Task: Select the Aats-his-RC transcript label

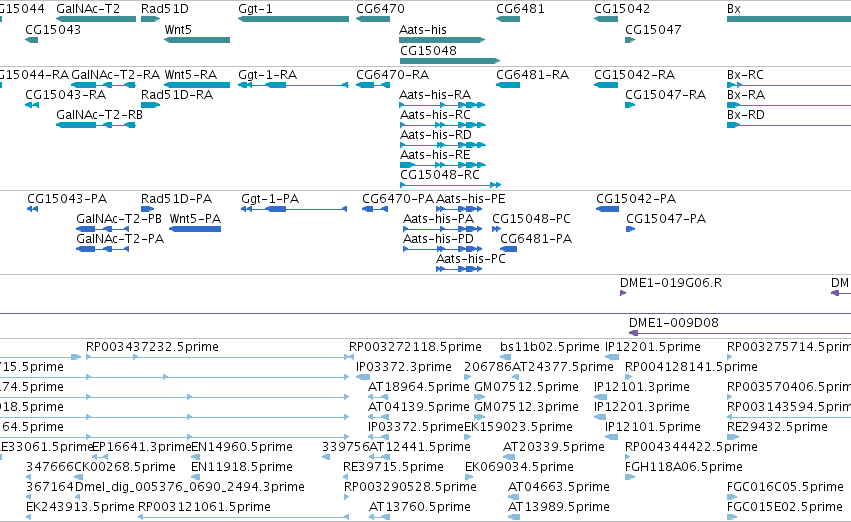Action: pyautogui.click(x=435, y=114)
